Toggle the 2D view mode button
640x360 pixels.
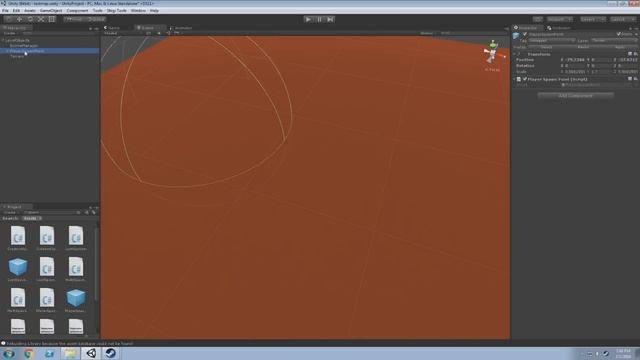149,33
